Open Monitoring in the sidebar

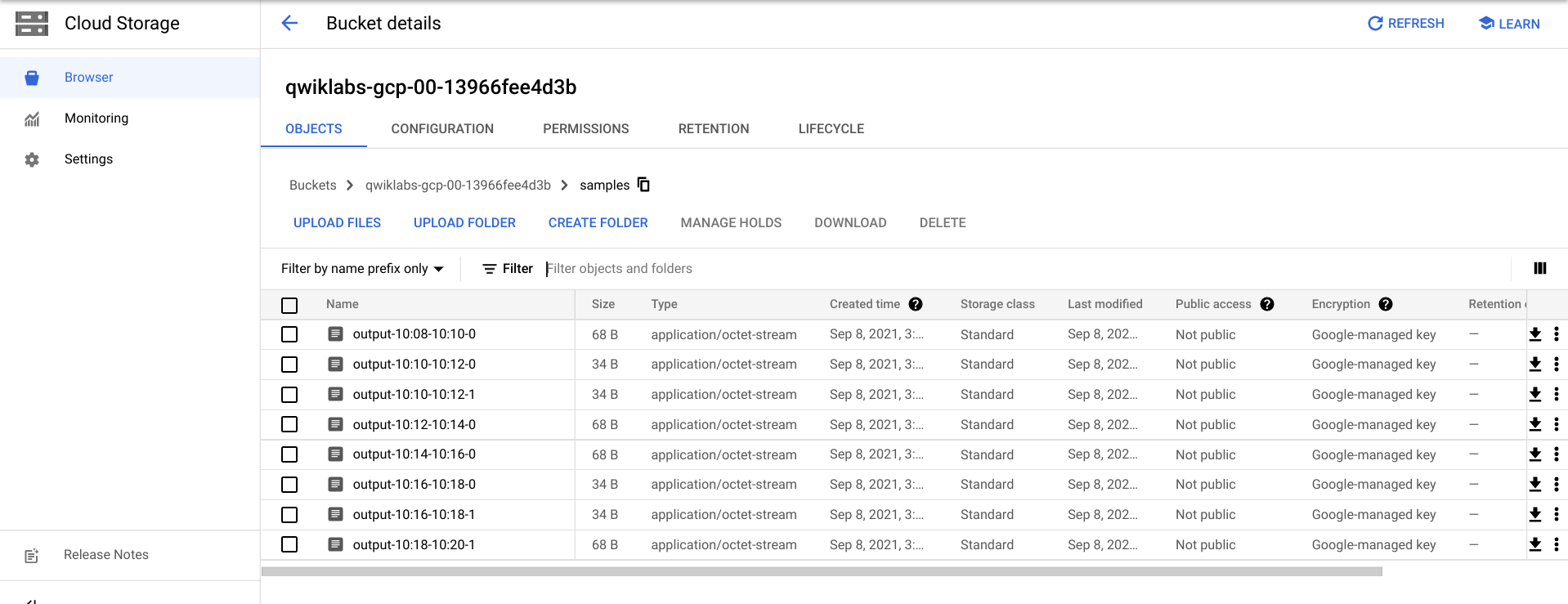pos(130,119)
